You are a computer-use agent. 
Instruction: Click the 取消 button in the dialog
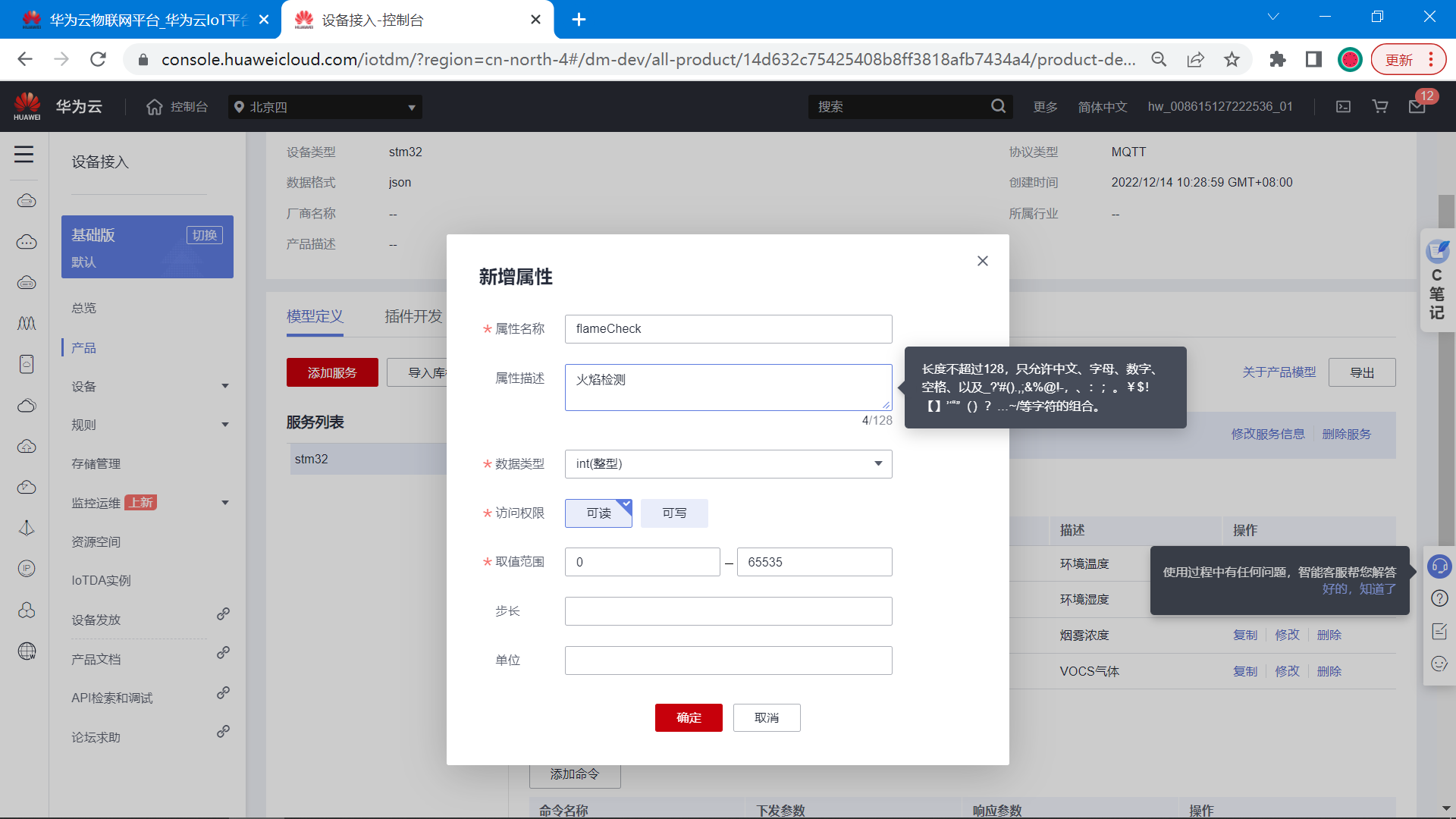click(766, 717)
